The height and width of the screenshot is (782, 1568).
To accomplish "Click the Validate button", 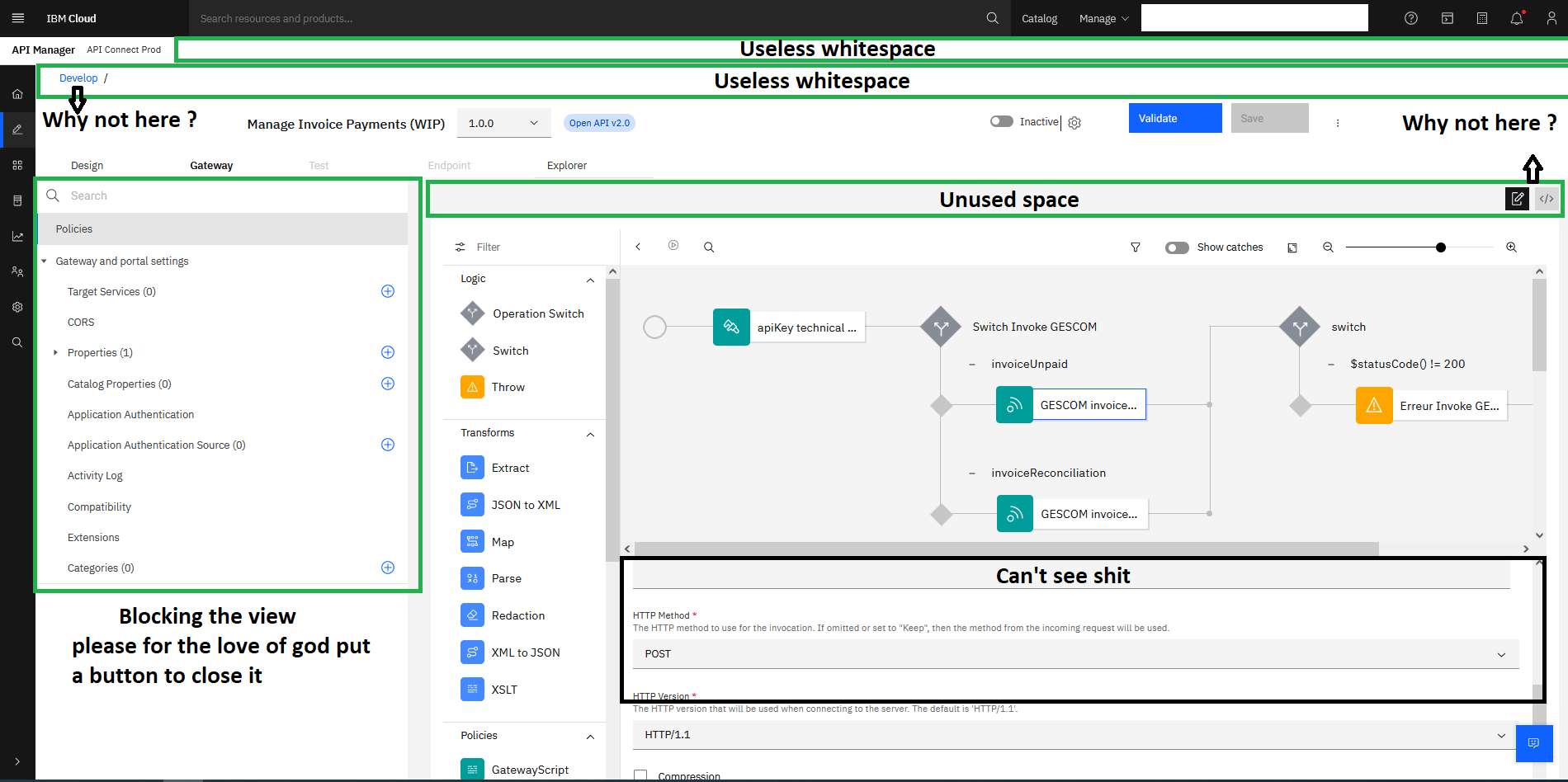I will pyautogui.click(x=1174, y=118).
